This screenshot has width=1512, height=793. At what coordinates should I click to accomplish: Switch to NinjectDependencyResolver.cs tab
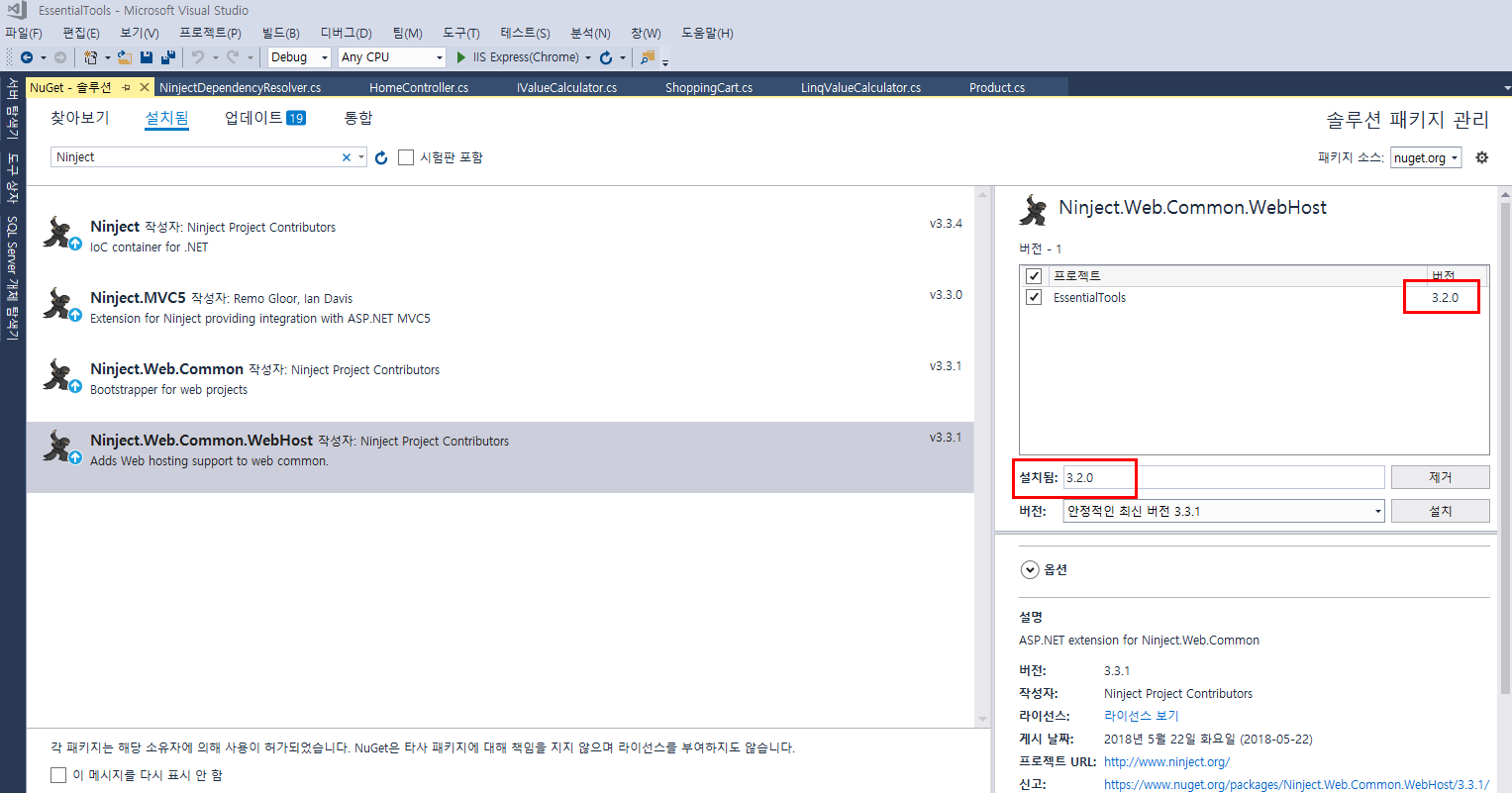240,87
